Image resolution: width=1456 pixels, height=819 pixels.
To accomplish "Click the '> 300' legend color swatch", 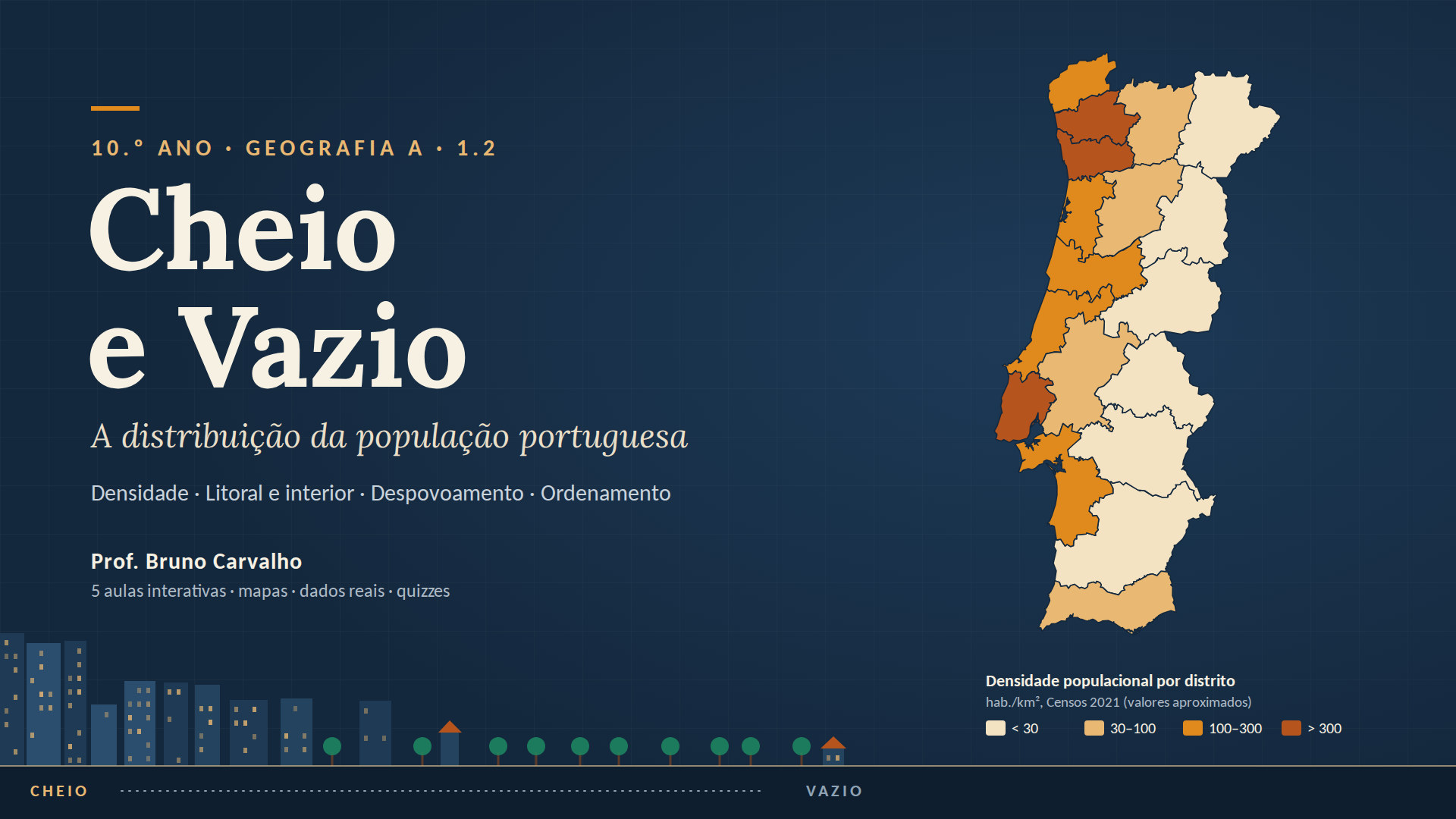I will pos(1291,728).
